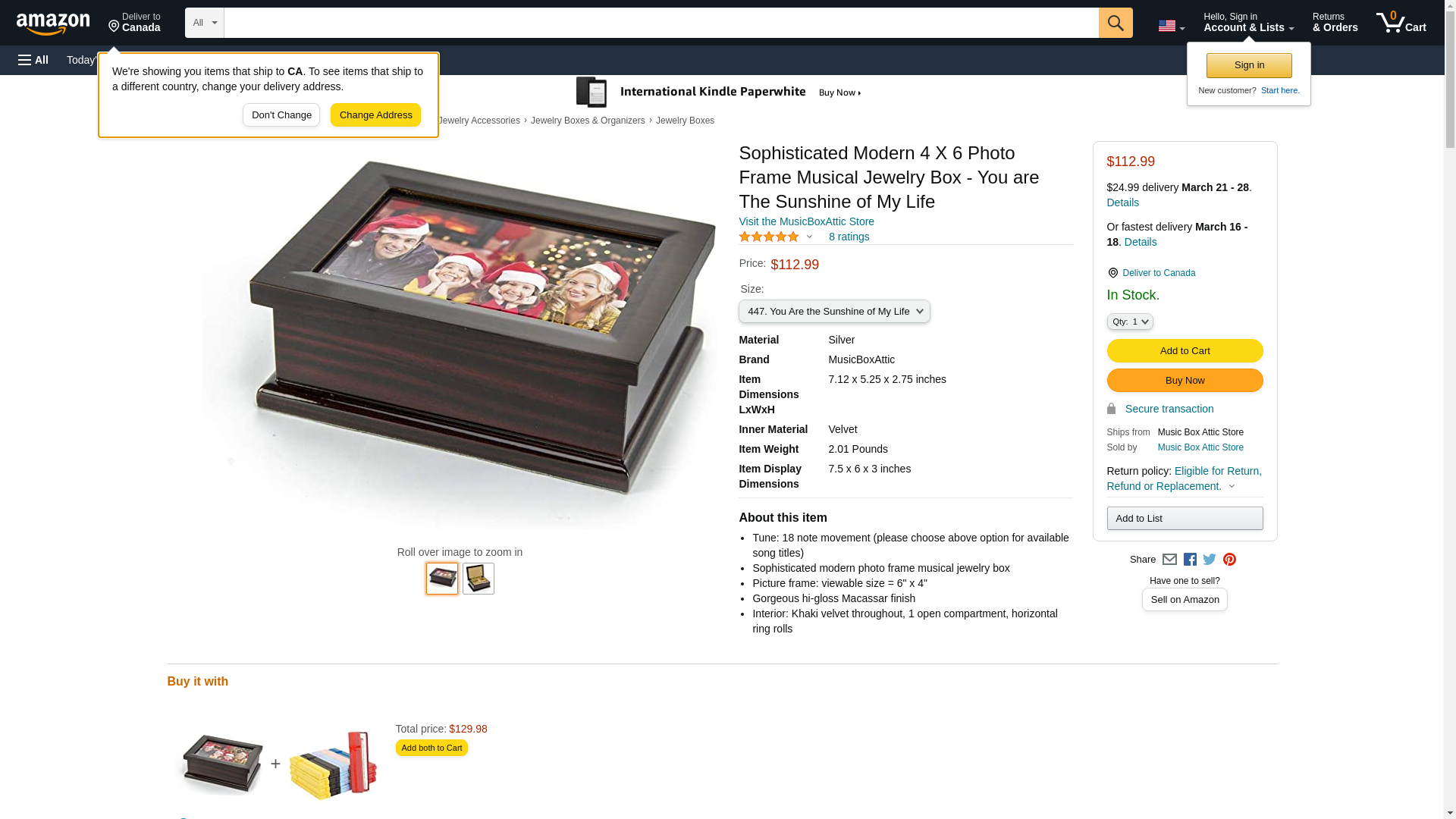
Task: Share on Pinterest icon
Action: [1229, 560]
